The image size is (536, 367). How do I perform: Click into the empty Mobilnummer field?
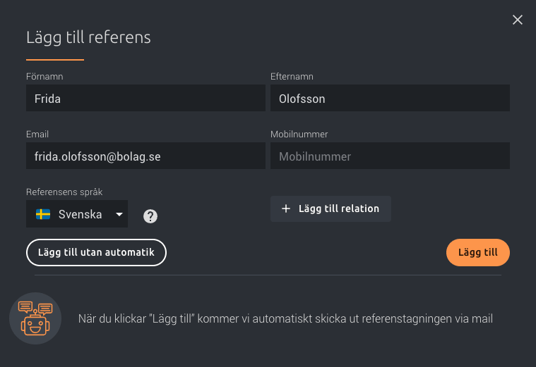(390, 156)
